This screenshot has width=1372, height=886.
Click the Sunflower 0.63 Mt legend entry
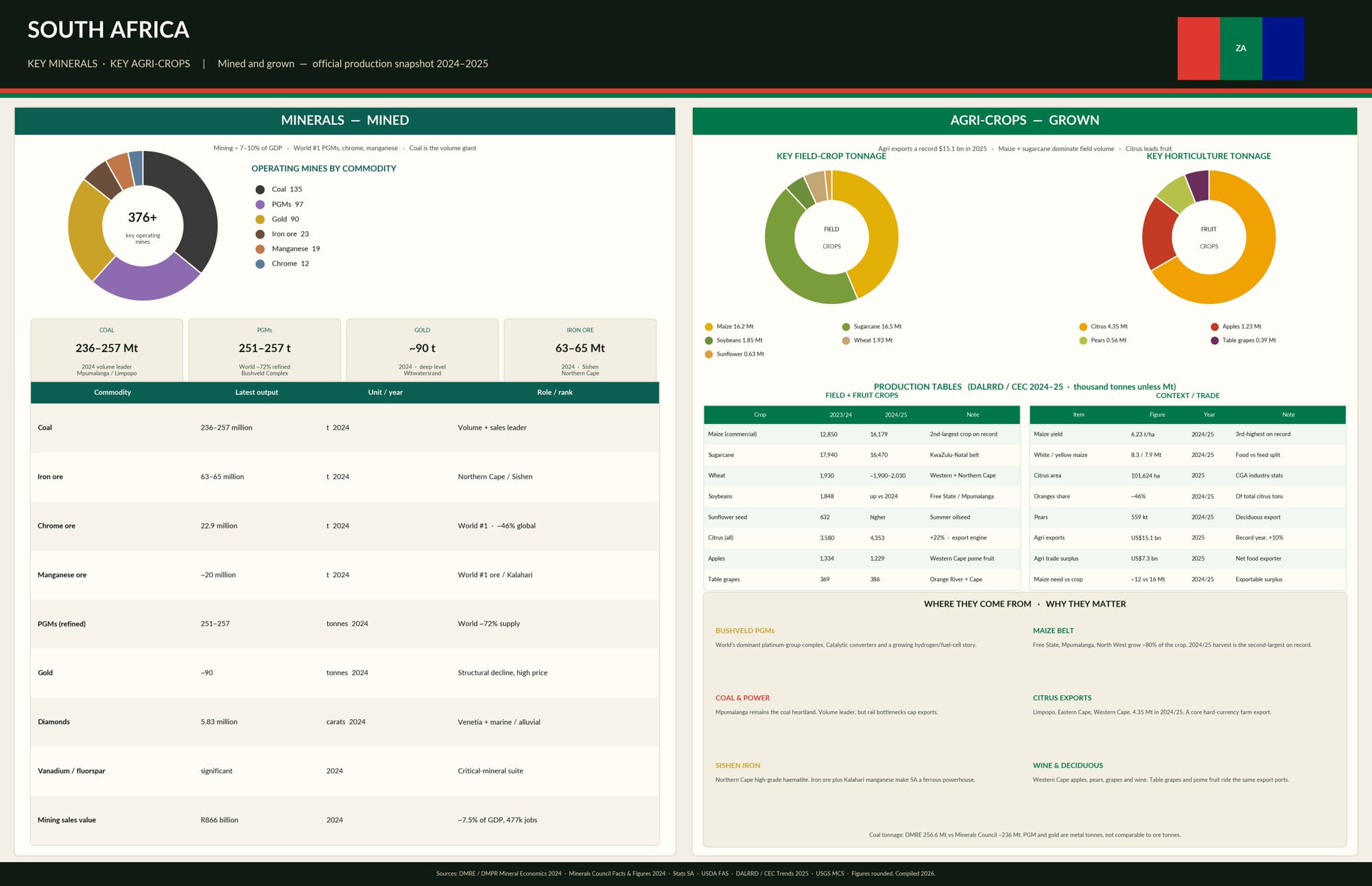pyautogui.click(x=735, y=354)
